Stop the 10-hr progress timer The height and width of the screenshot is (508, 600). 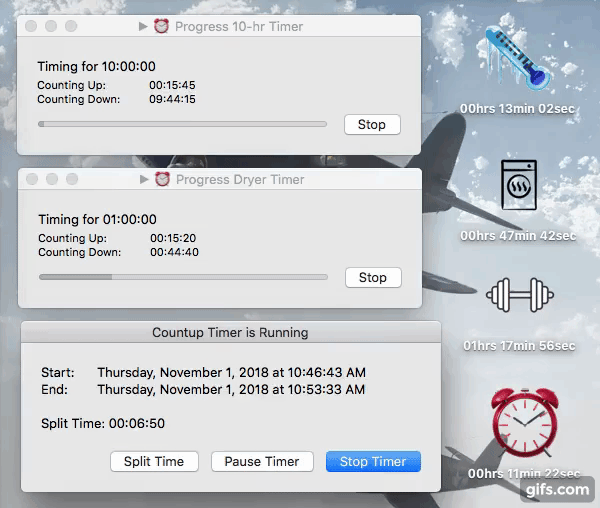pos(371,125)
